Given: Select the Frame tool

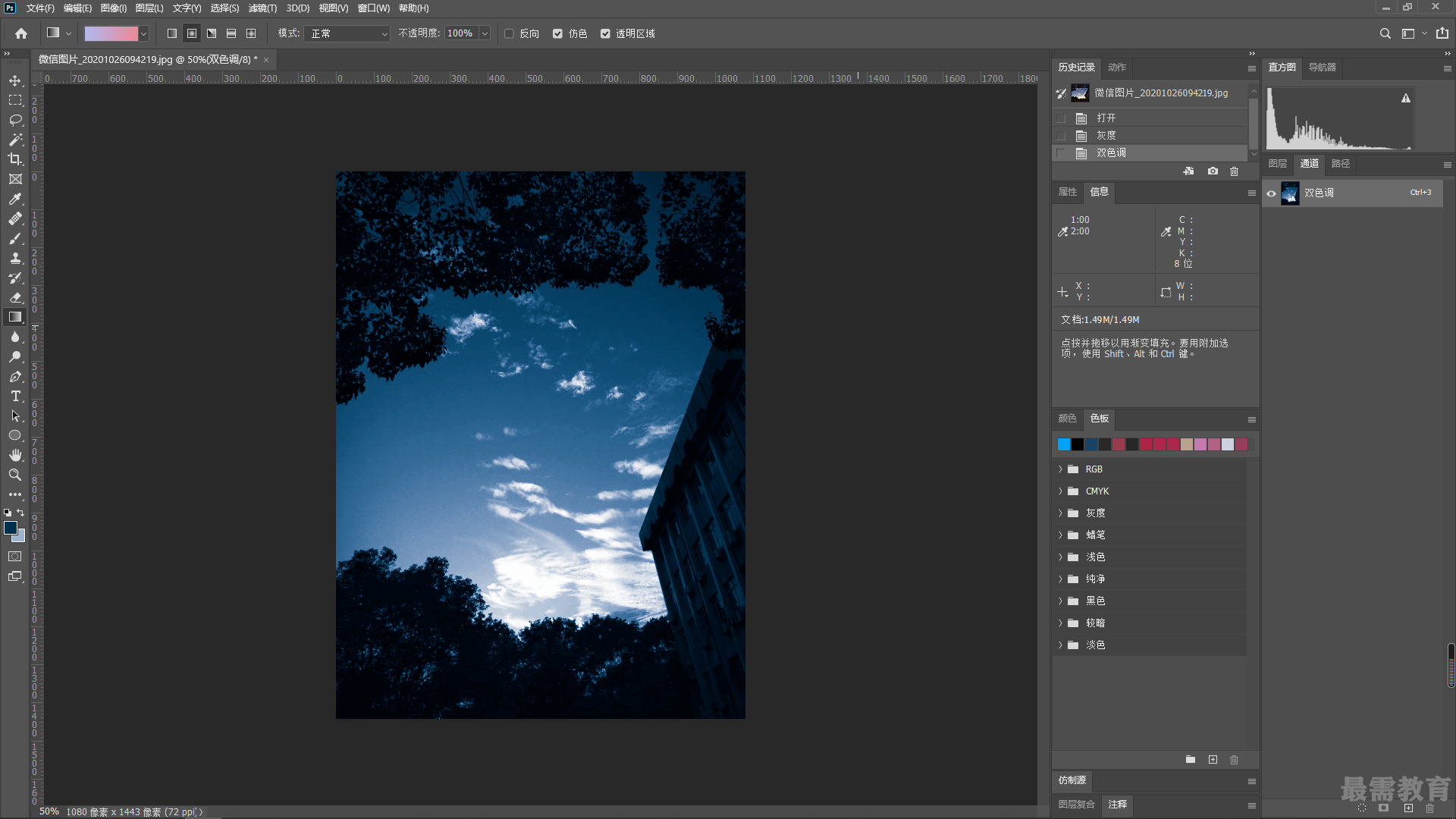Looking at the screenshot, I should (x=15, y=179).
